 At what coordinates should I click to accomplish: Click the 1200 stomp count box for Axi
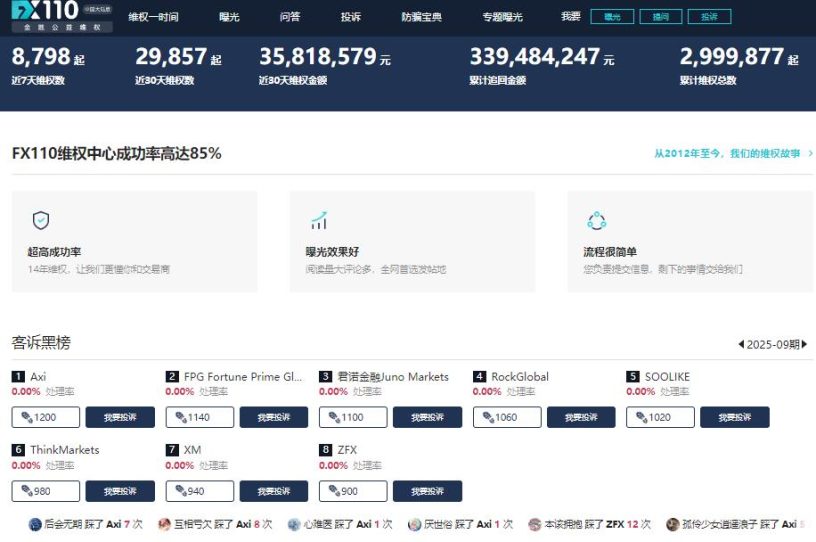[x=46, y=417]
